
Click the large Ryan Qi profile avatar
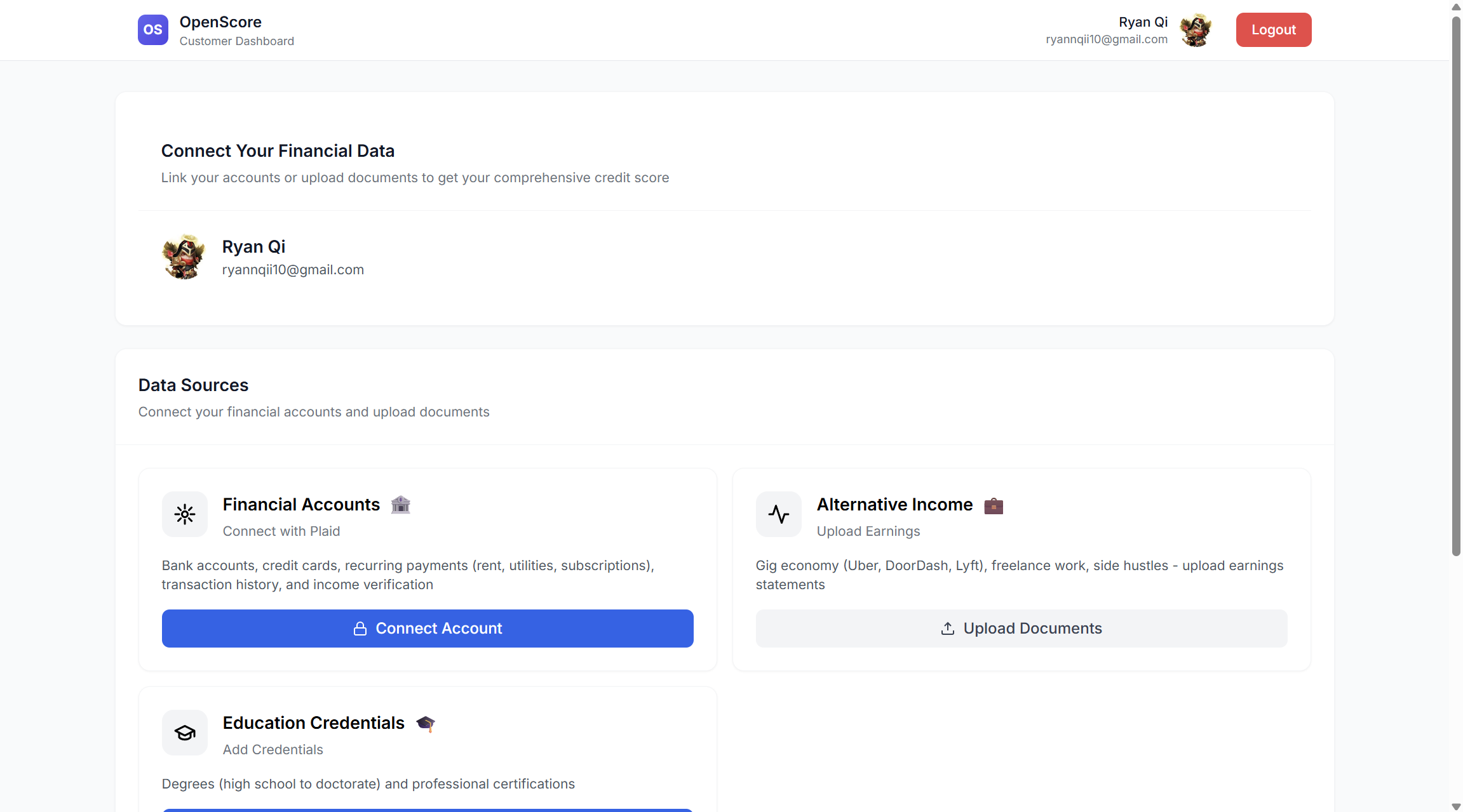[x=184, y=256]
